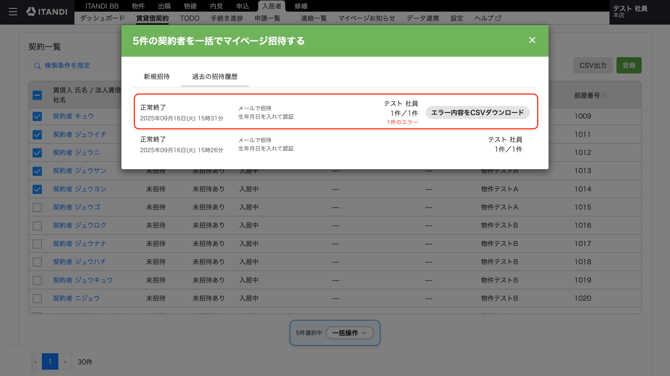Go to 連絡一覧 submenu
670x376 pixels.
314,18
